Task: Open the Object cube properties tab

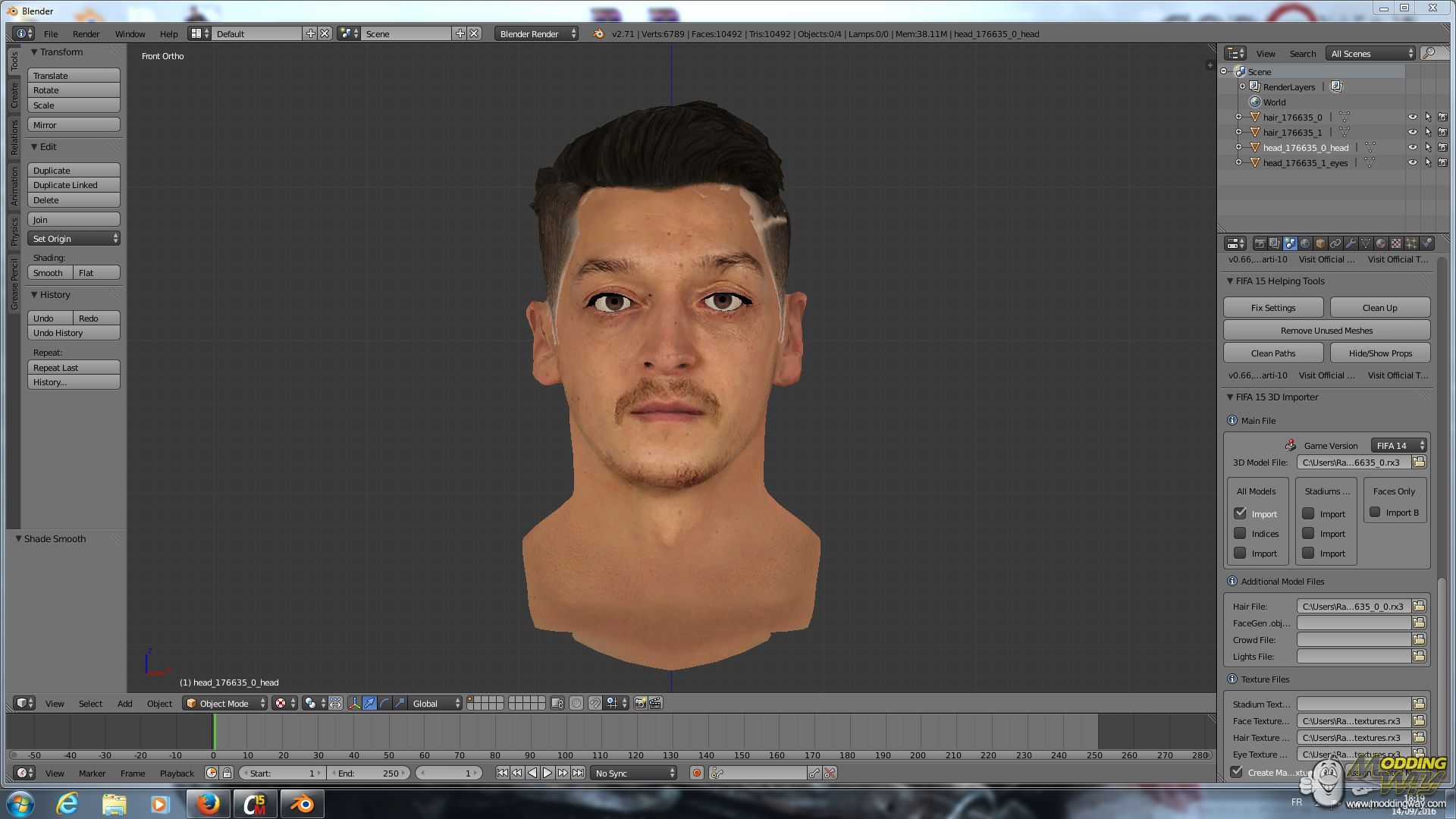Action: pos(1320,243)
